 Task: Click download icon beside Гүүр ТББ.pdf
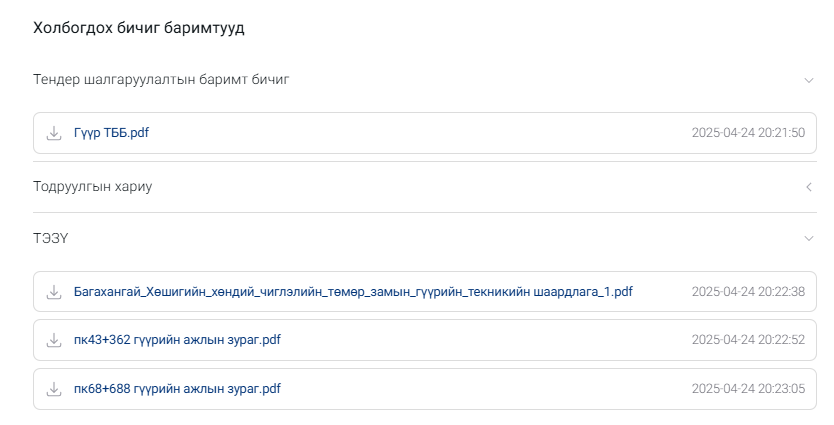[54, 133]
